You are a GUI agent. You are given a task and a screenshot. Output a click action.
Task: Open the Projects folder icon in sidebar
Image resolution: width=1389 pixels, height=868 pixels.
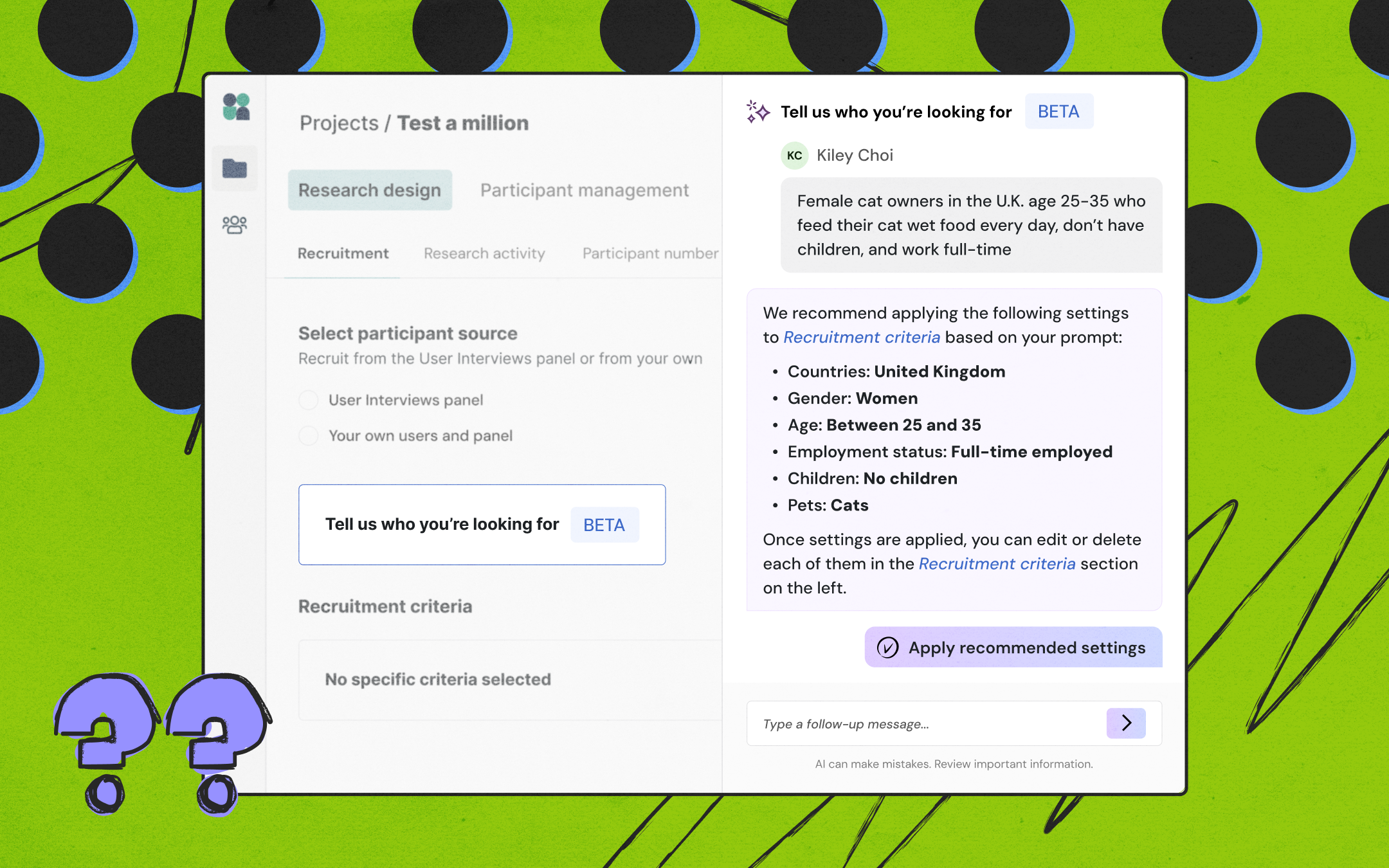click(235, 168)
